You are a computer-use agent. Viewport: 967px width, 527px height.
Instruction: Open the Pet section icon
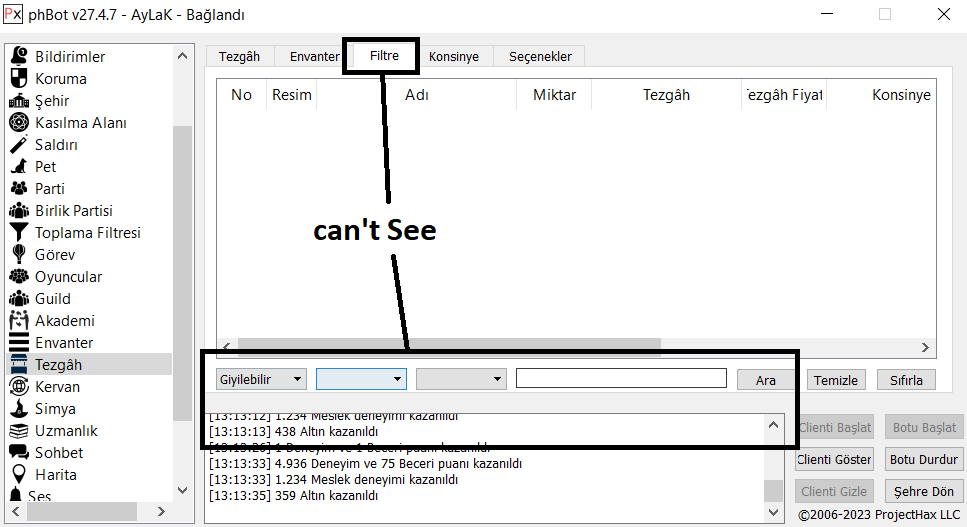tap(18, 167)
